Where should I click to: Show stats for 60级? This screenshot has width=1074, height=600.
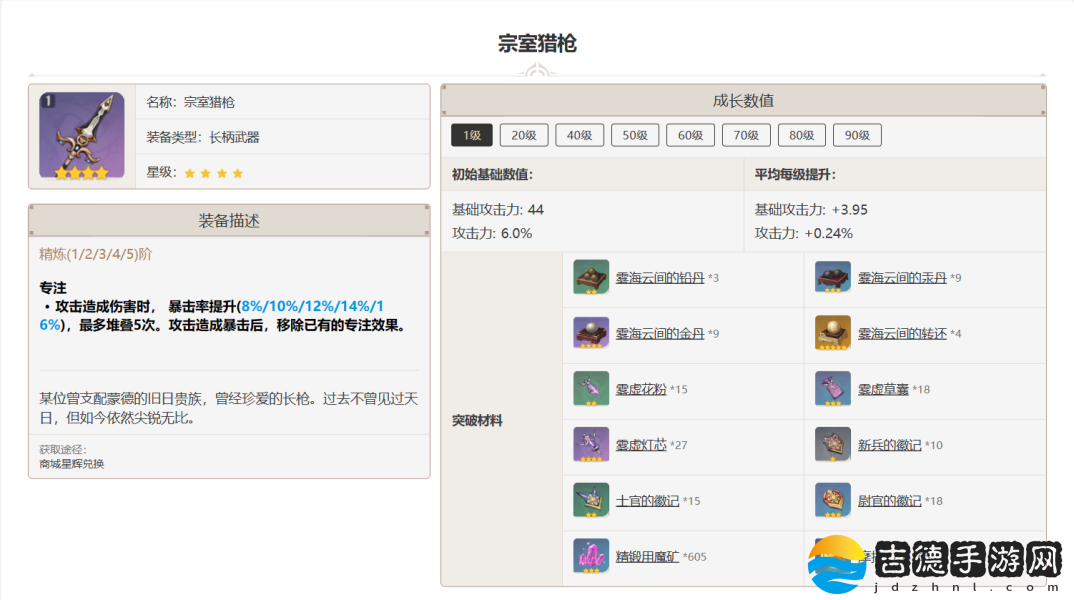[690, 135]
